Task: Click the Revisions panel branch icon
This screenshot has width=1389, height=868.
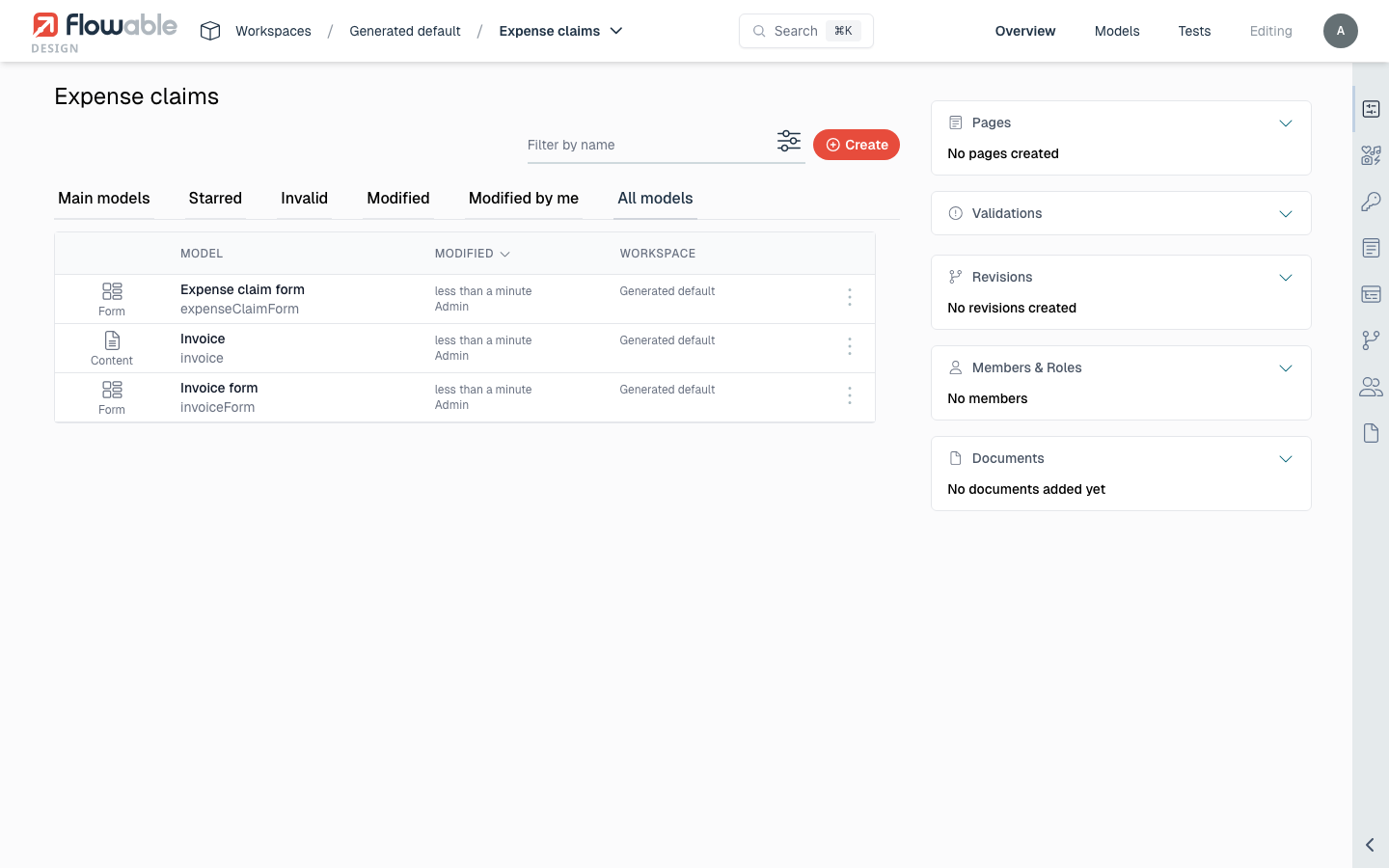Action: pyautogui.click(x=956, y=277)
